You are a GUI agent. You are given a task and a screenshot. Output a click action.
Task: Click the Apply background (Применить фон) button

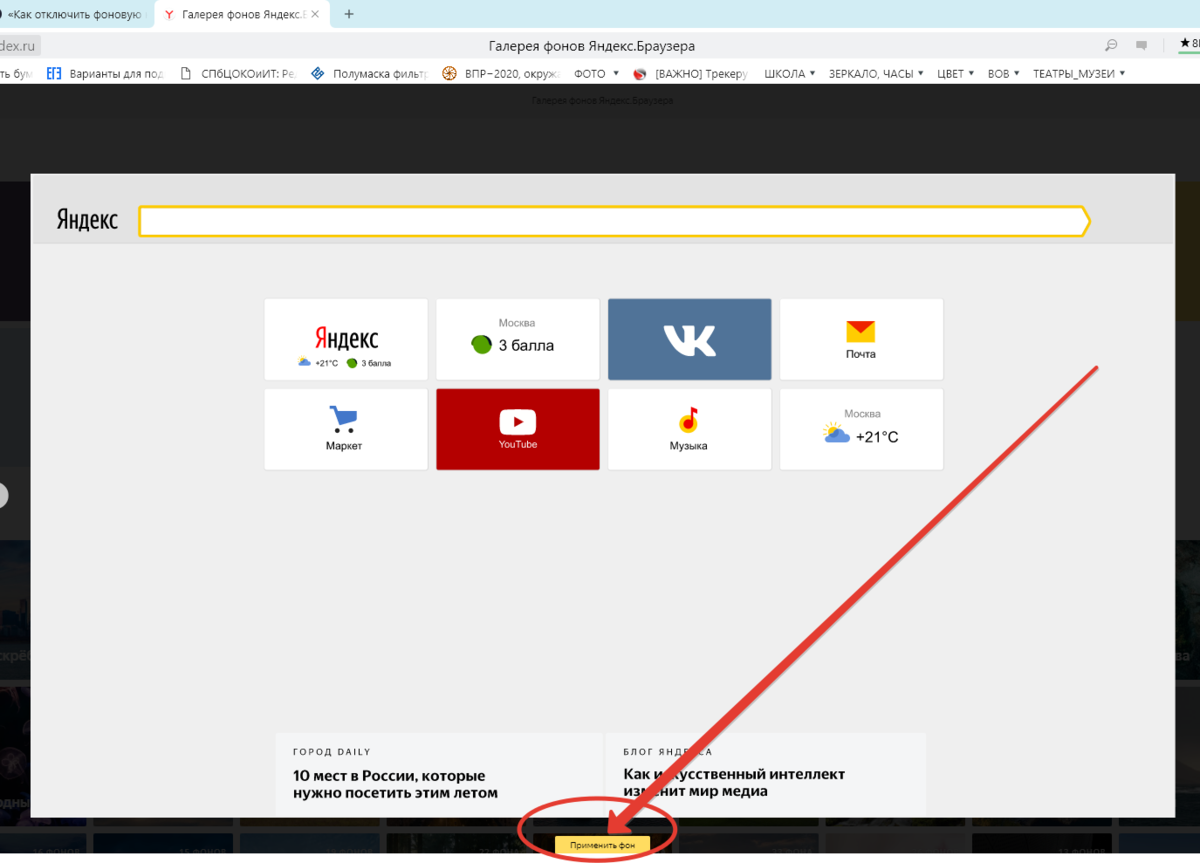tap(602, 845)
